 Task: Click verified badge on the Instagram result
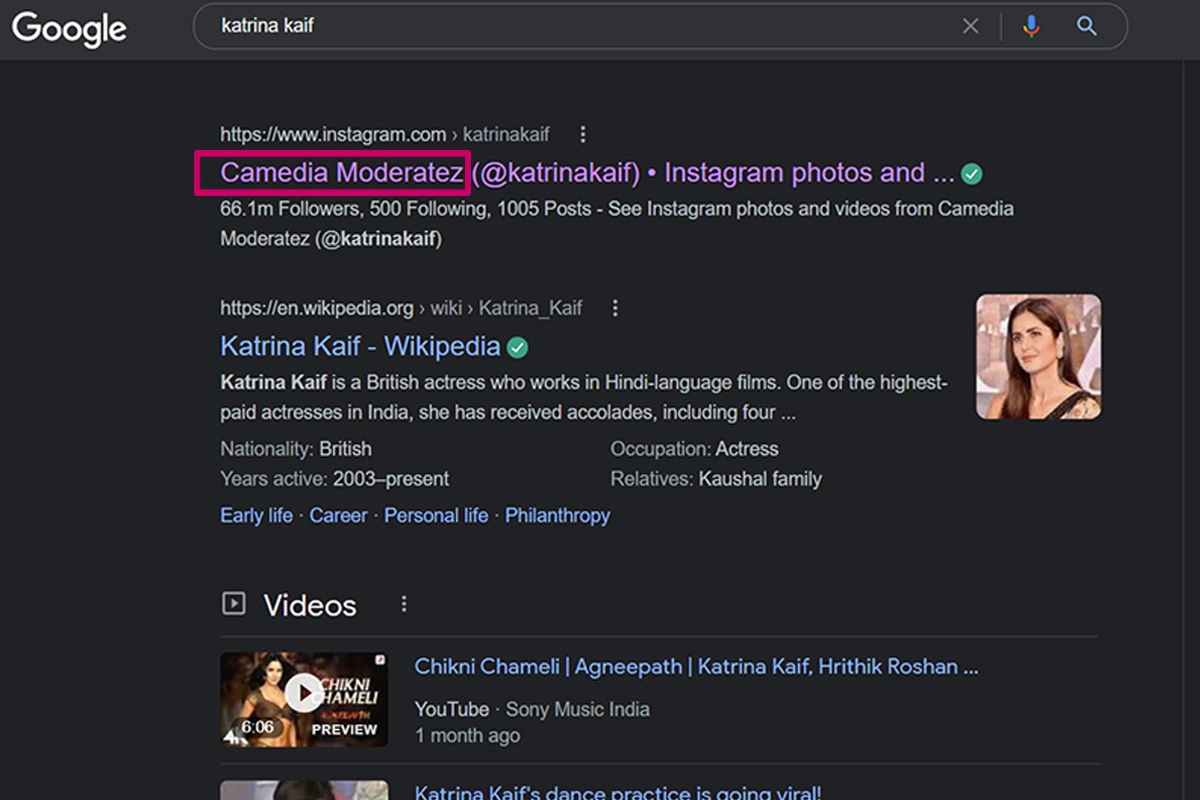971,174
